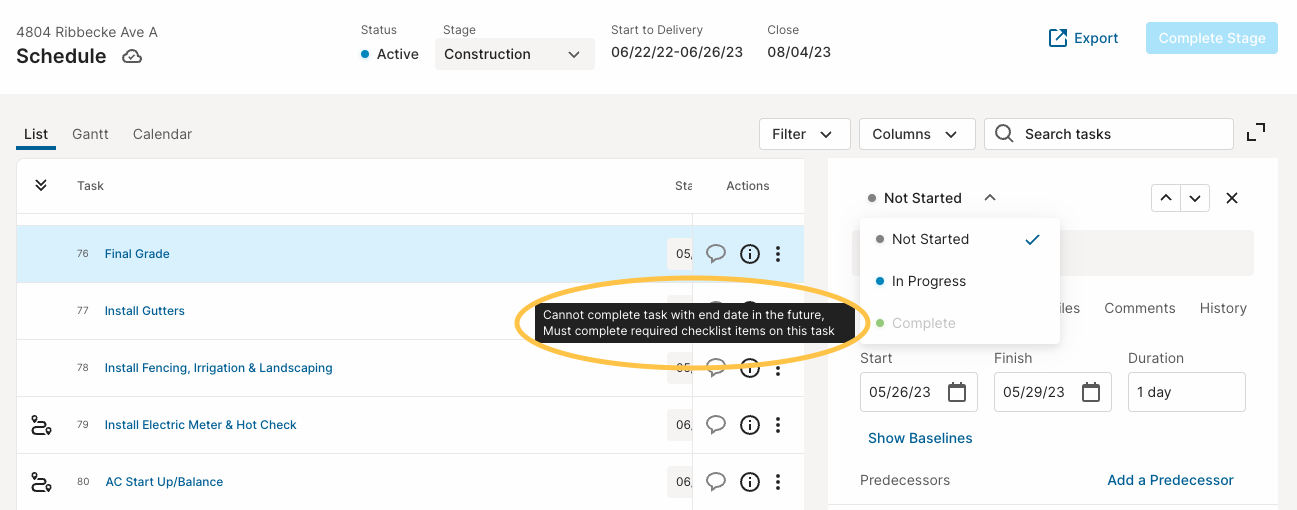The height and width of the screenshot is (510, 1297).
Task: Click the cloud sync icon beside Schedule
Action: [132, 57]
